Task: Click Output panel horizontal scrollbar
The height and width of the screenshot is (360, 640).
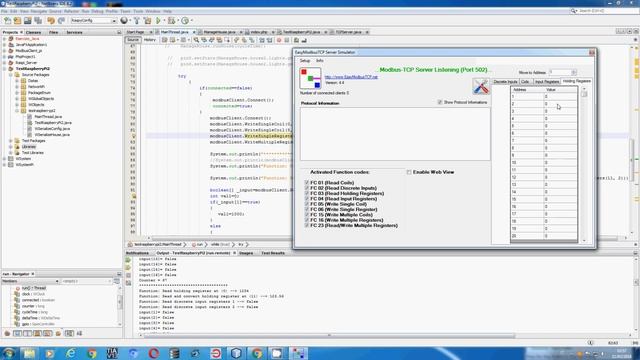Action: (x=328, y=336)
